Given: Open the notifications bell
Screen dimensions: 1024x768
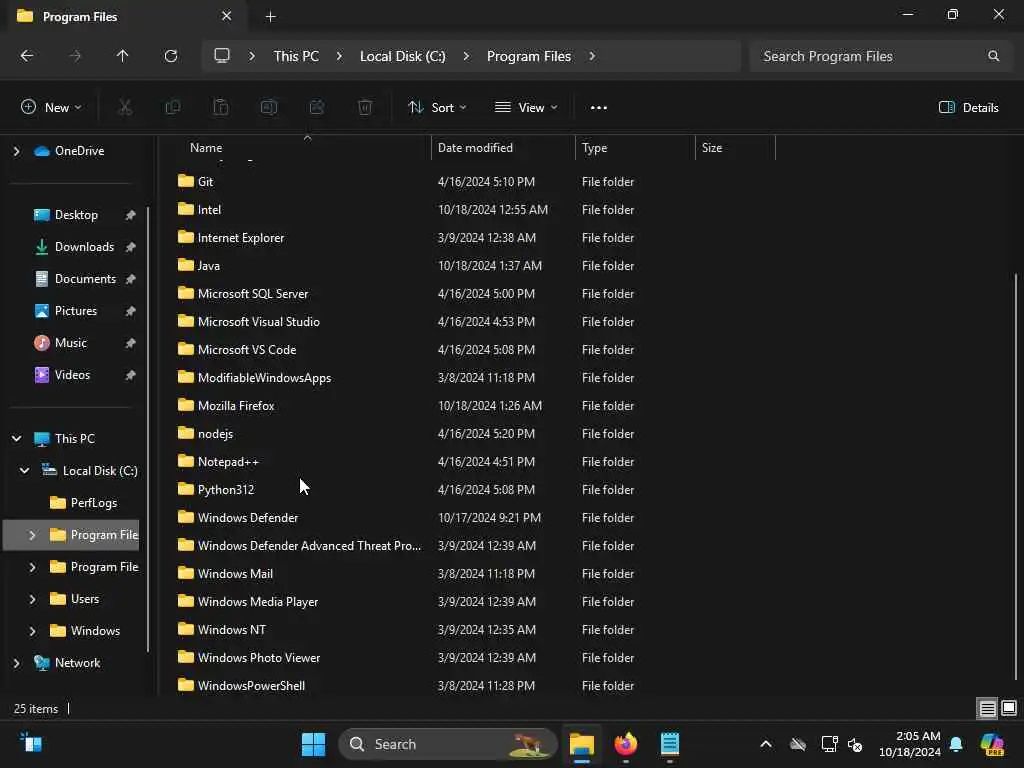Looking at the screenshot, I should 956,744.
